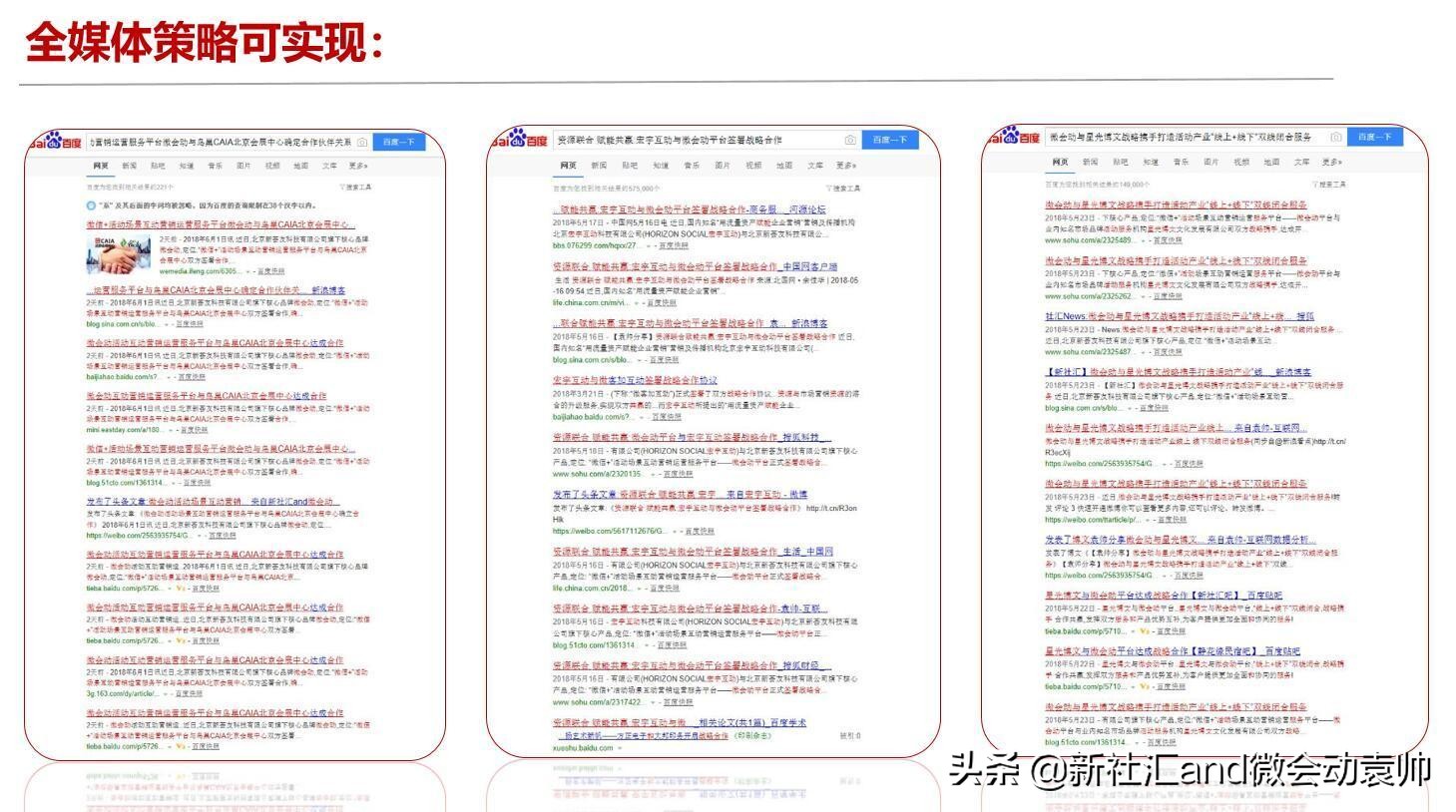Open camera image search in left panel

tap(361, 143)
